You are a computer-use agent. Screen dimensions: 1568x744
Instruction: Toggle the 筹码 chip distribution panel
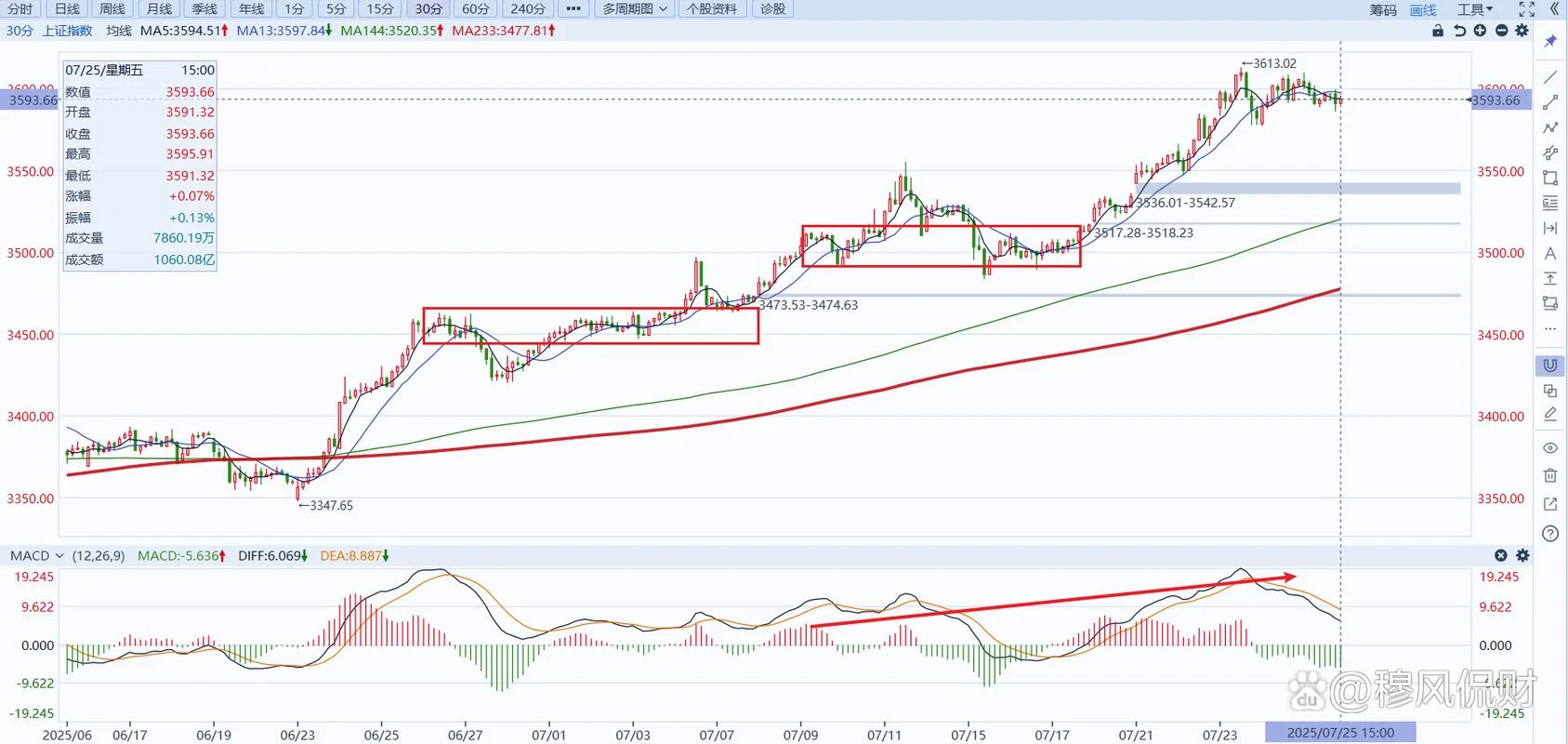(1383, 9)
